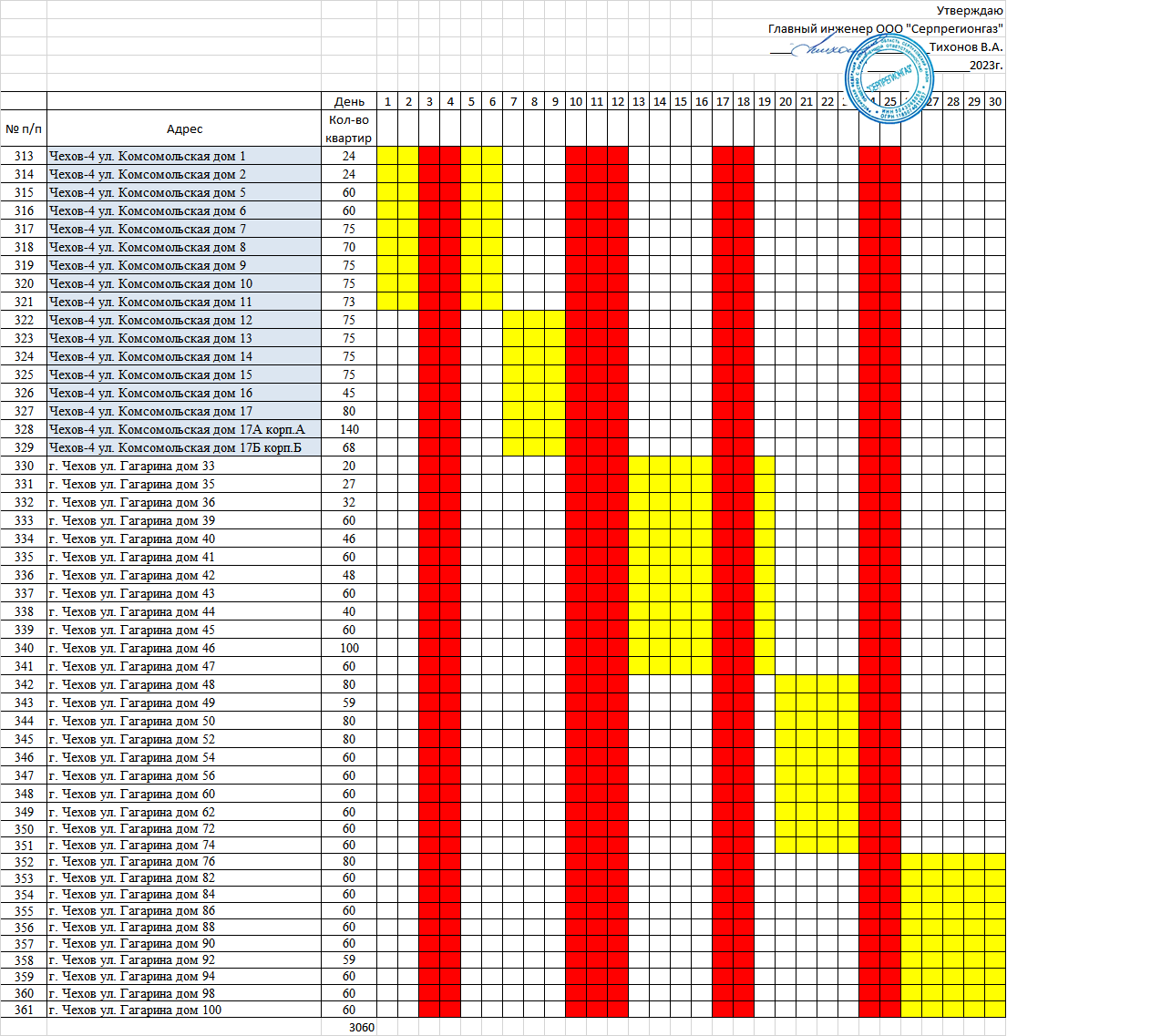This screenshot has height=1036, width=1151.
Task: Click address "Чехов-4 ул. Комсомольская дом 1"
Action: pos(184,156)
